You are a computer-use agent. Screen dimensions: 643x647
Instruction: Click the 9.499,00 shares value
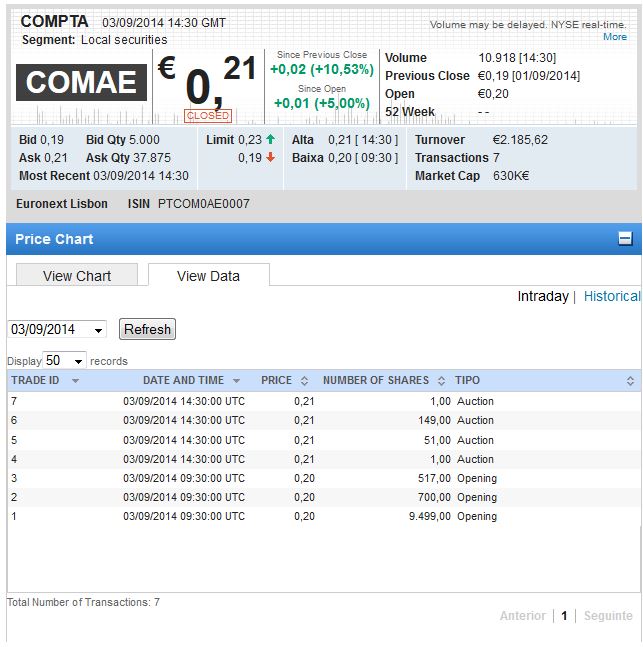[430, 516]
